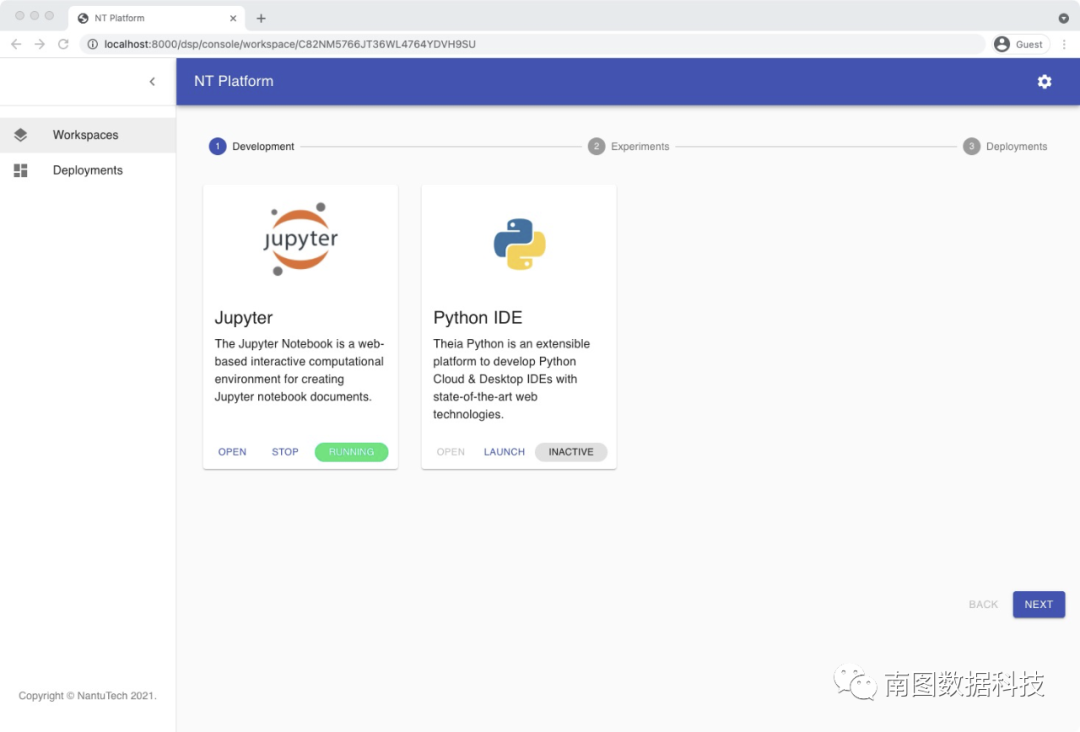Open the browser three-dot menu
The height and width of the screenshot is (732, 1080).
click(1064, 44)
